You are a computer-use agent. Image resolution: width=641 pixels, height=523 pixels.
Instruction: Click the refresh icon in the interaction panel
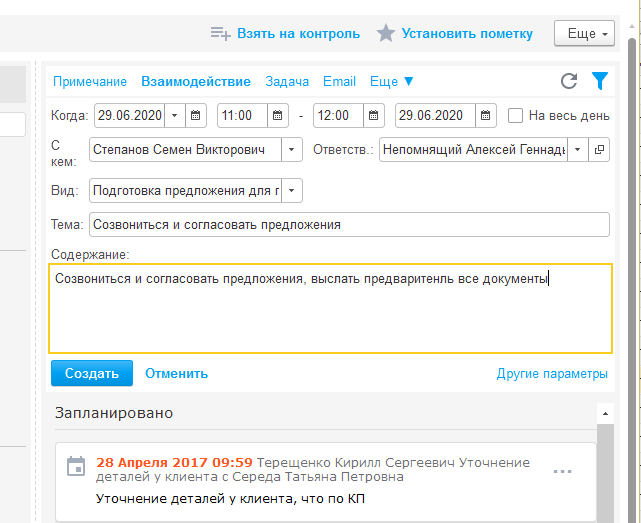pos(569,81)
